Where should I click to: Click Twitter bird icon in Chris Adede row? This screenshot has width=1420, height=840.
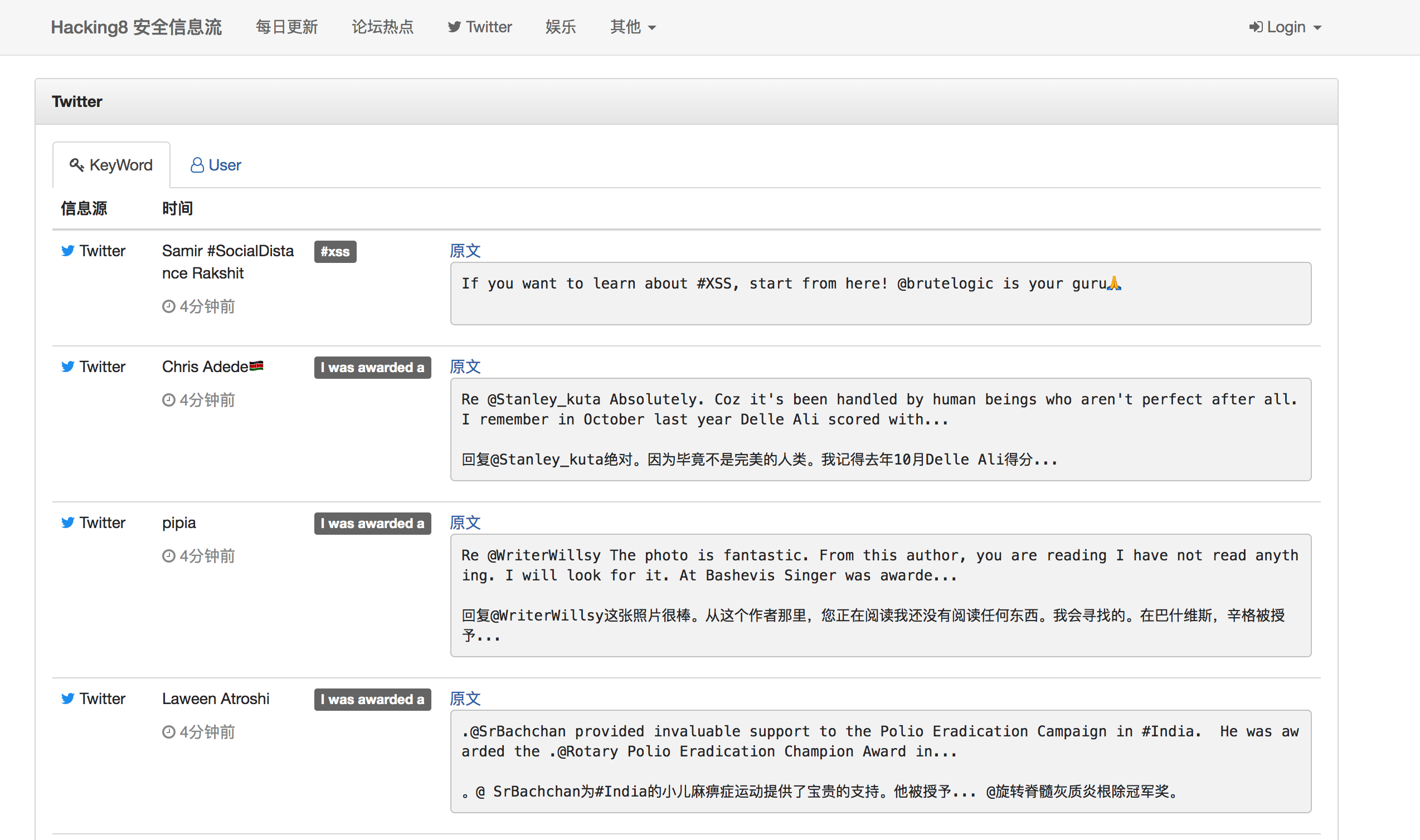tap(68, 367)
